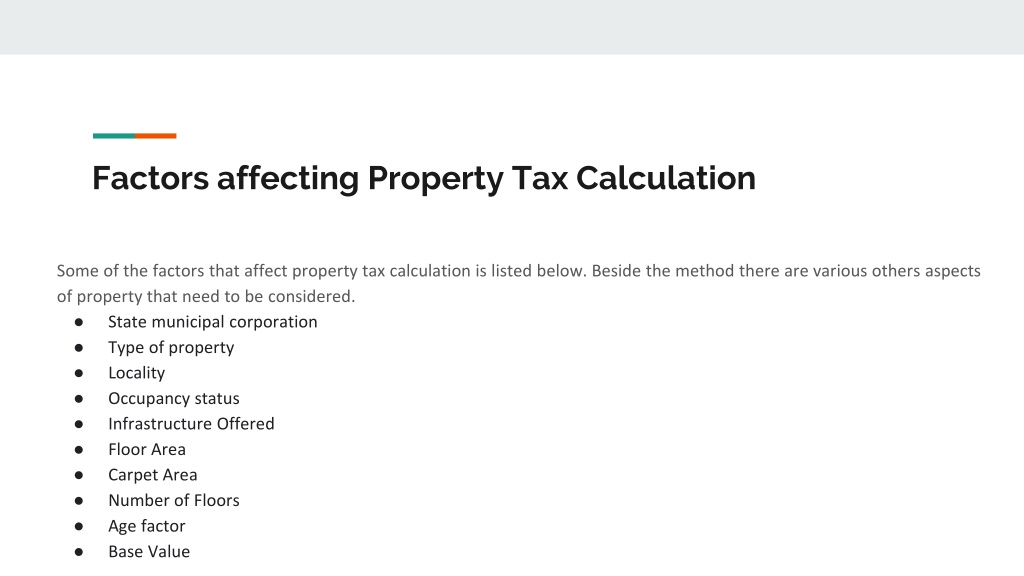Click the bullet dot beside "Locality"

(x=79, y=373)
